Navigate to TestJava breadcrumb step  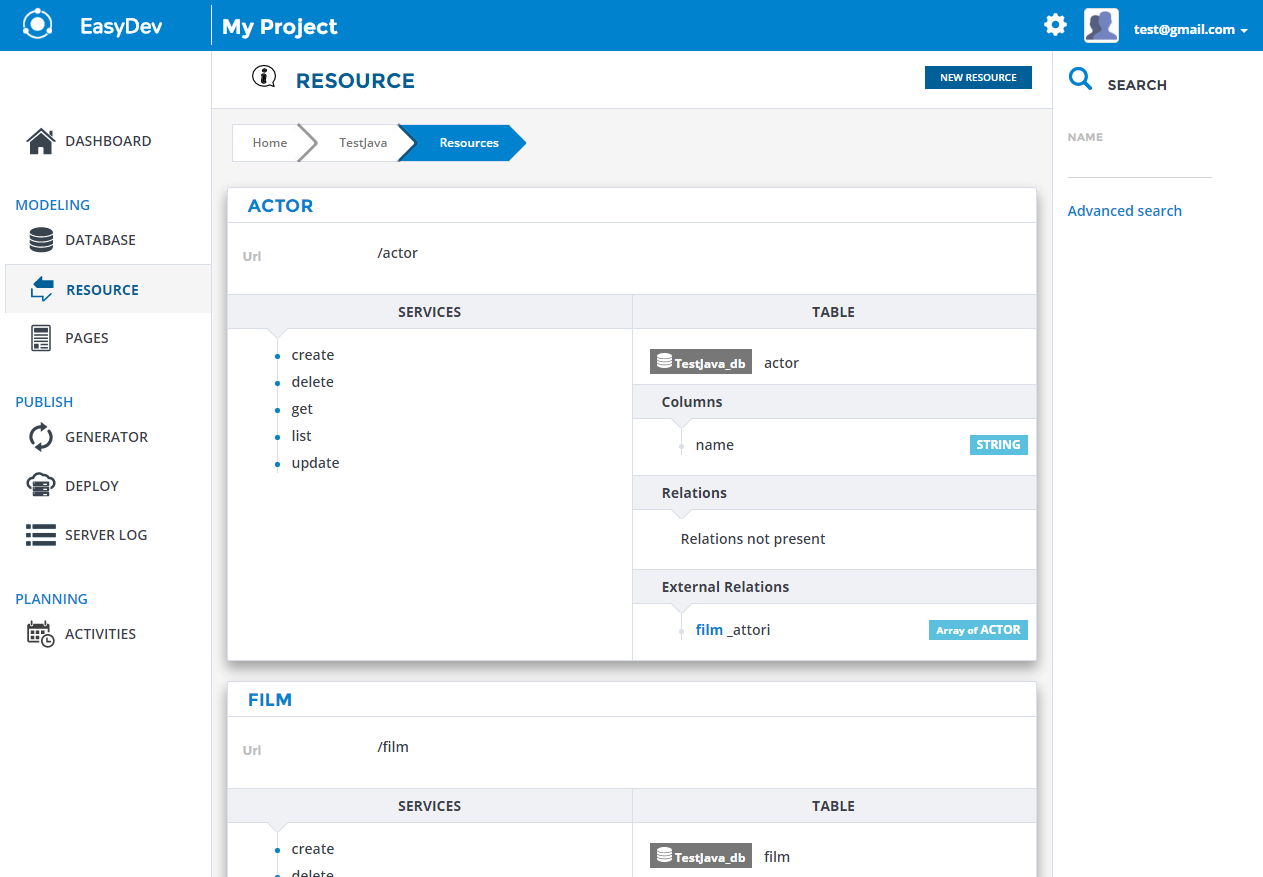[x=362, y=143]
